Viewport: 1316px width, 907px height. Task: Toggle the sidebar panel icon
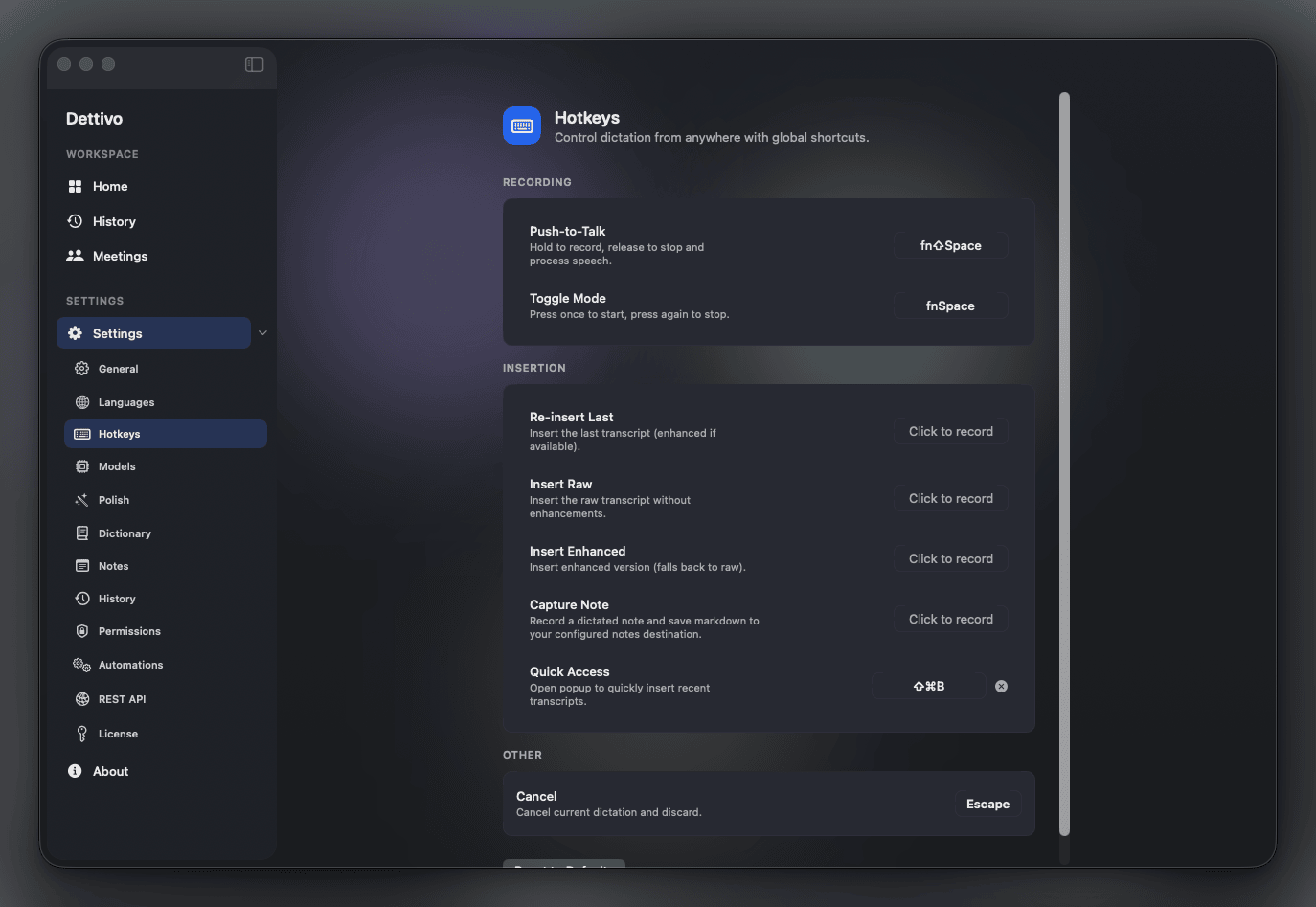pyautogui.click(x=254, y=64)
